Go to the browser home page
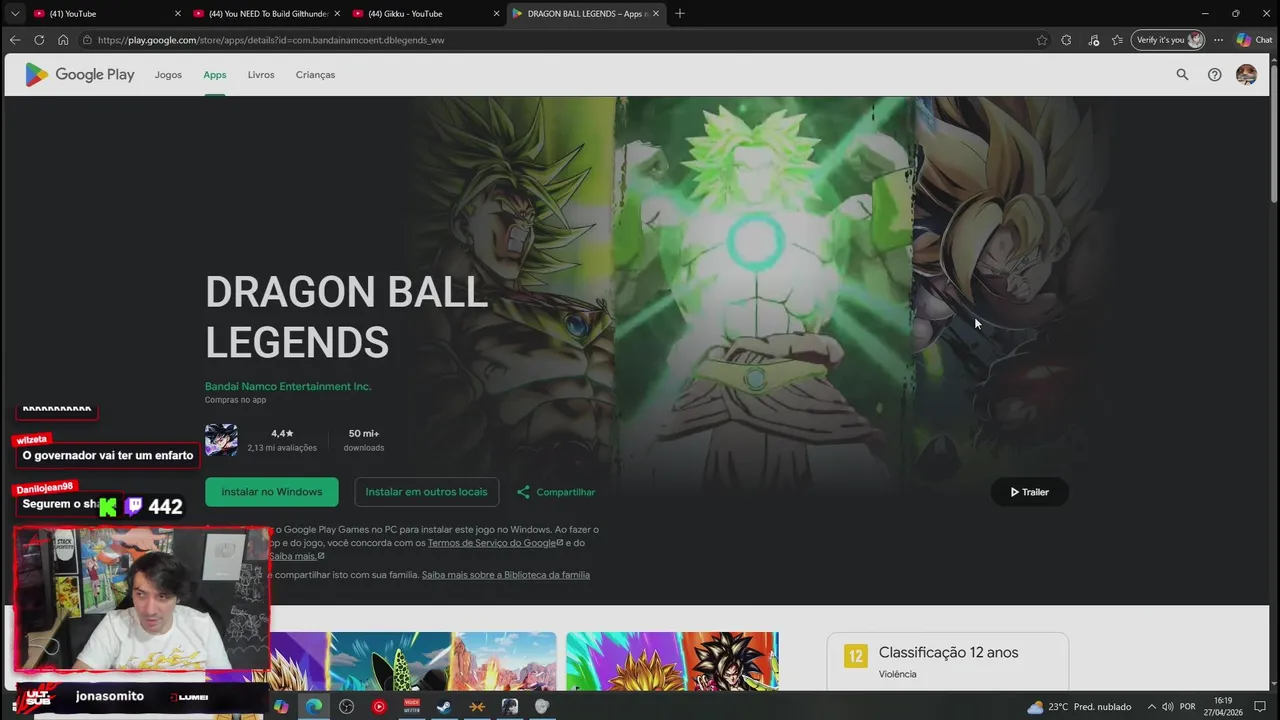Screen dimensions: 1280x720 [x=63, y=40]
